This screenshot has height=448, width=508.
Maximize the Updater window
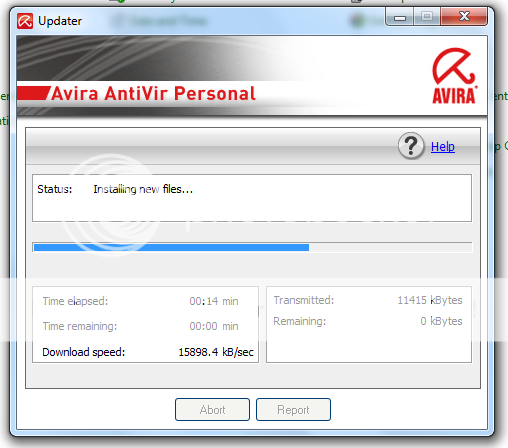[427, 17]
